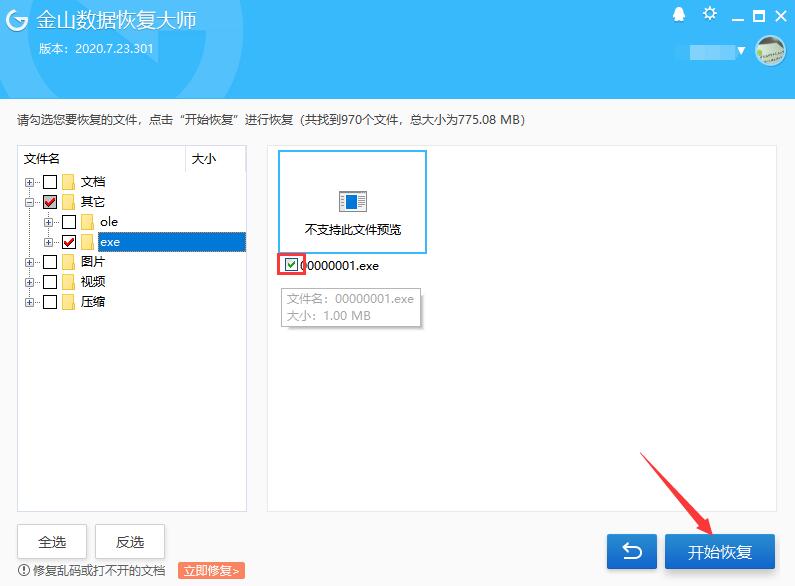
Task: Expand the ole tree node
Action: click(x=48, y=222)
